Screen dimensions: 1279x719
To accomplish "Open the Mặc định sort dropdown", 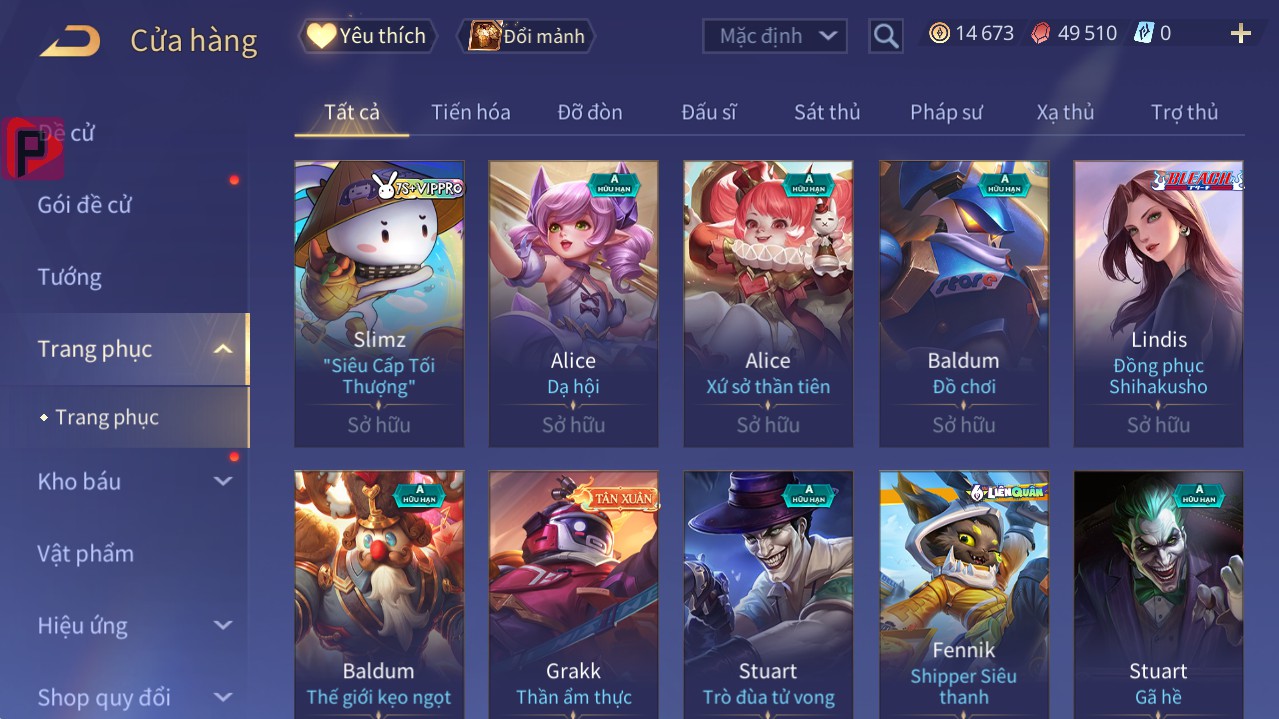I will [x=775, y=36].
